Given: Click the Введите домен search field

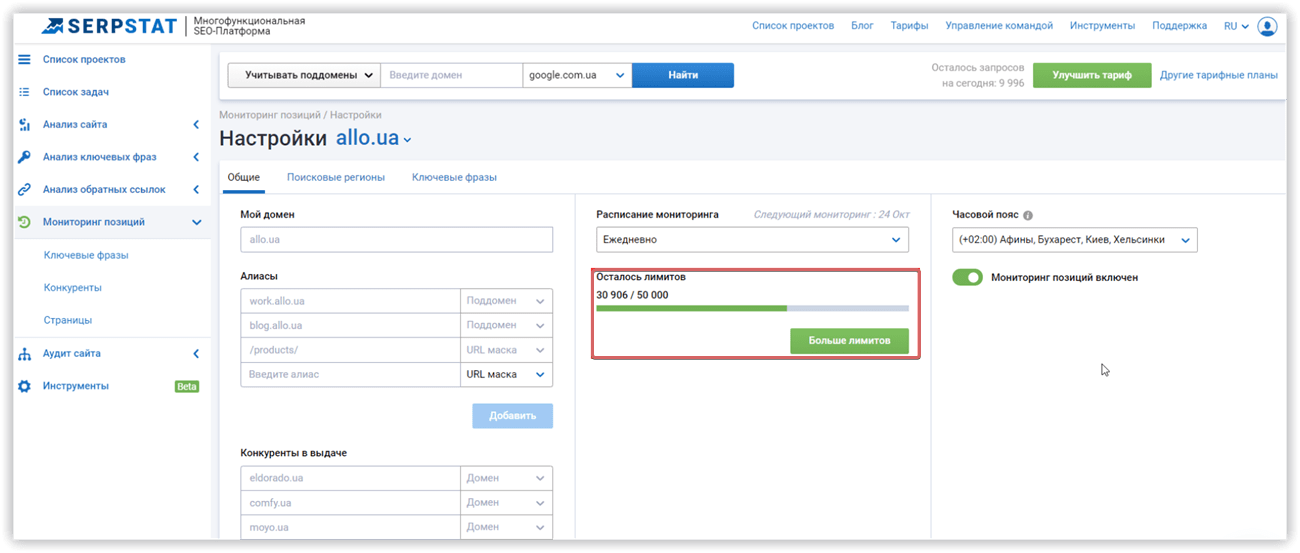Looking at the screenshot, I should 451,75.
